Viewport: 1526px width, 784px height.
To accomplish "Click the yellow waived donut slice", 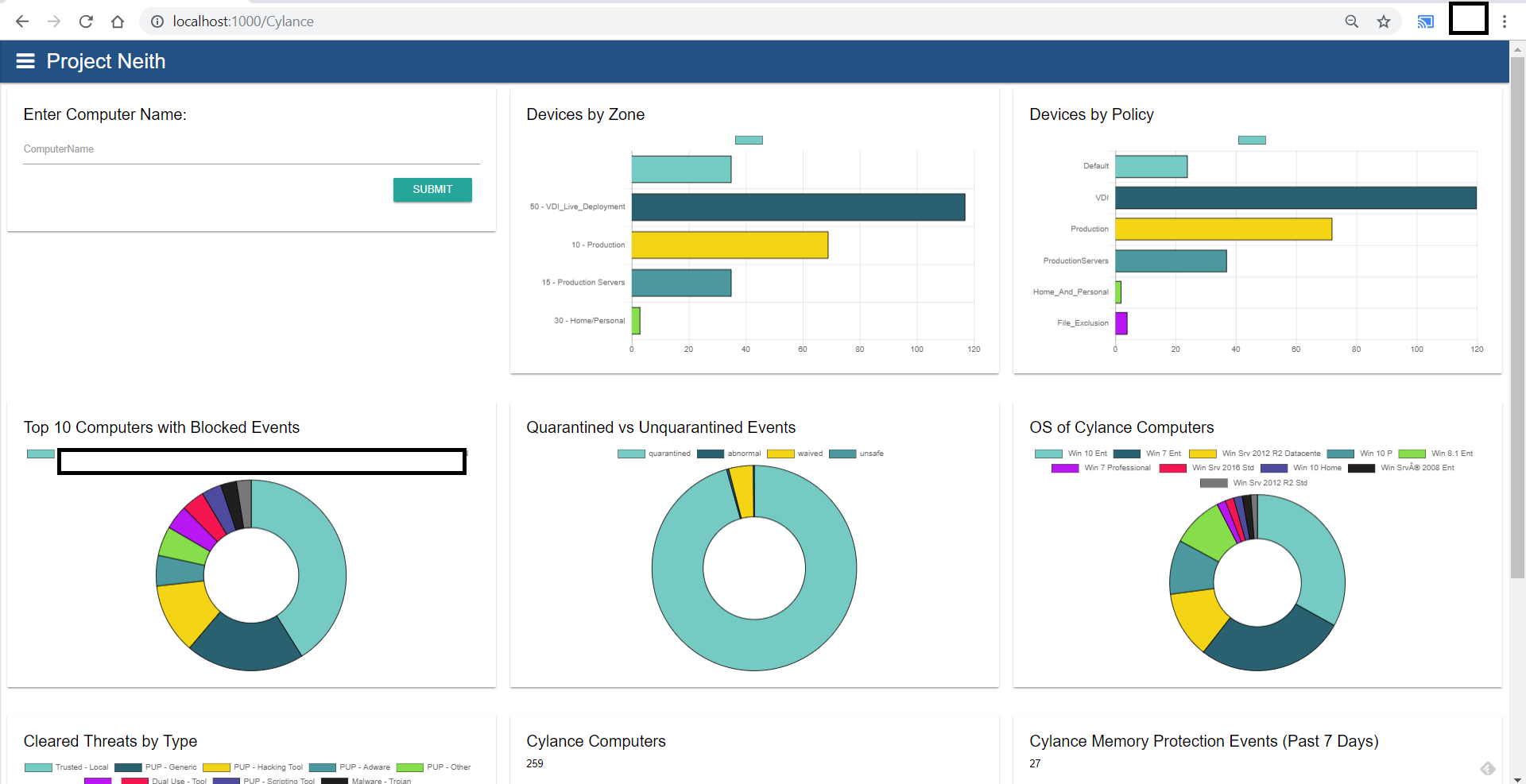I will pyautogui.click(x=742, y=491).
